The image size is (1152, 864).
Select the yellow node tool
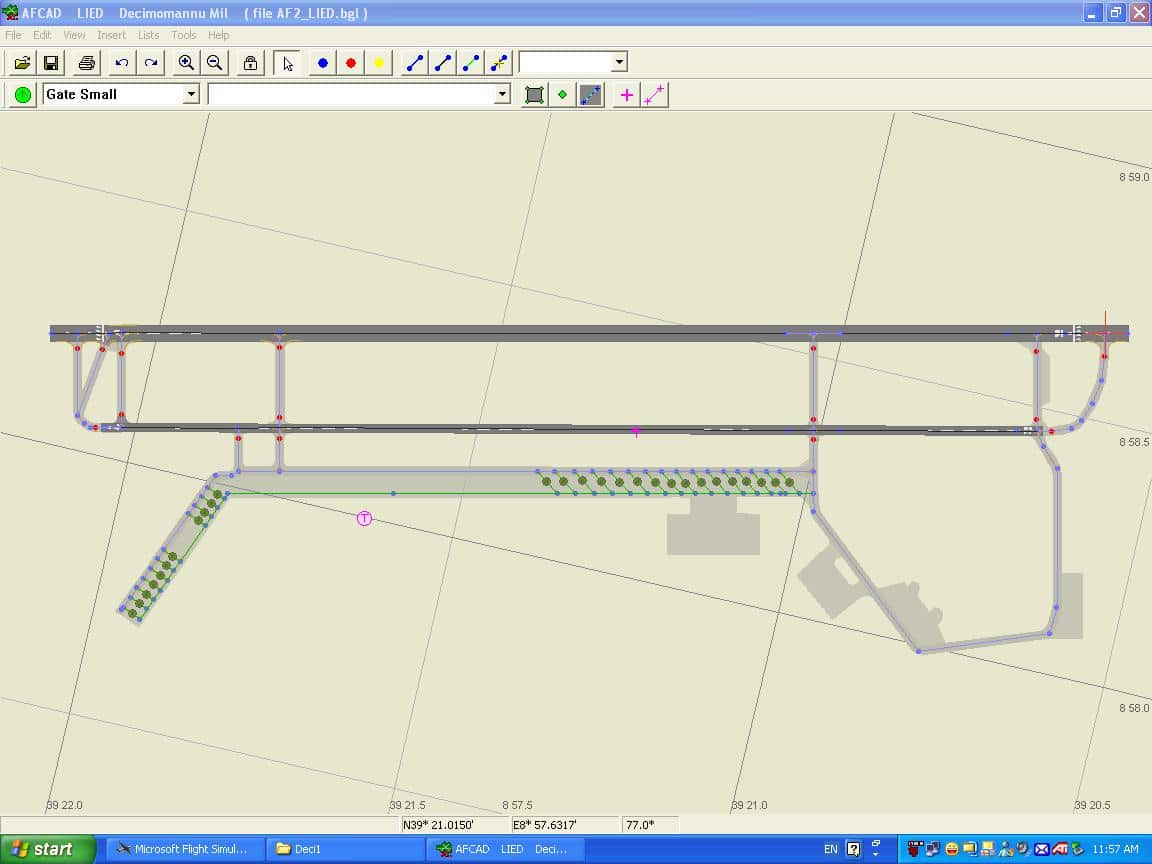[378, 63]
